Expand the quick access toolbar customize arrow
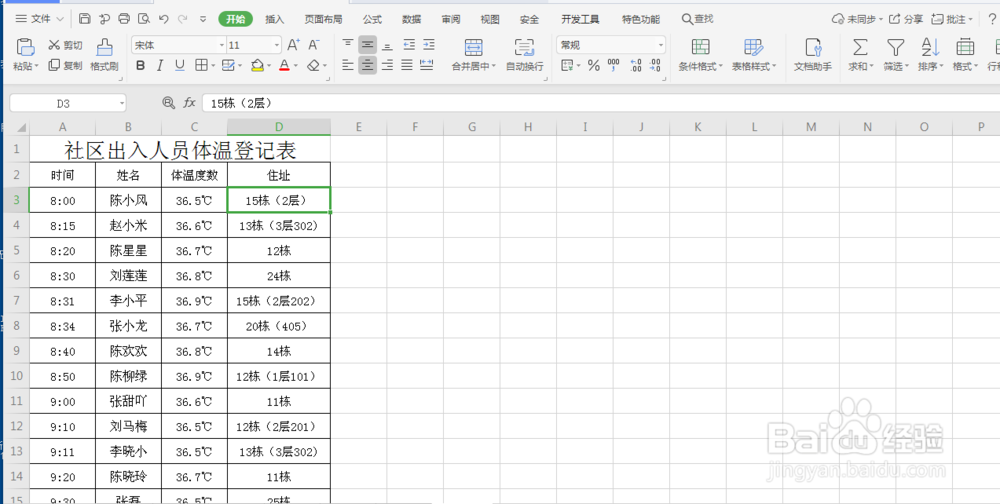This screenshot has height=504, width=1000. 203,19
